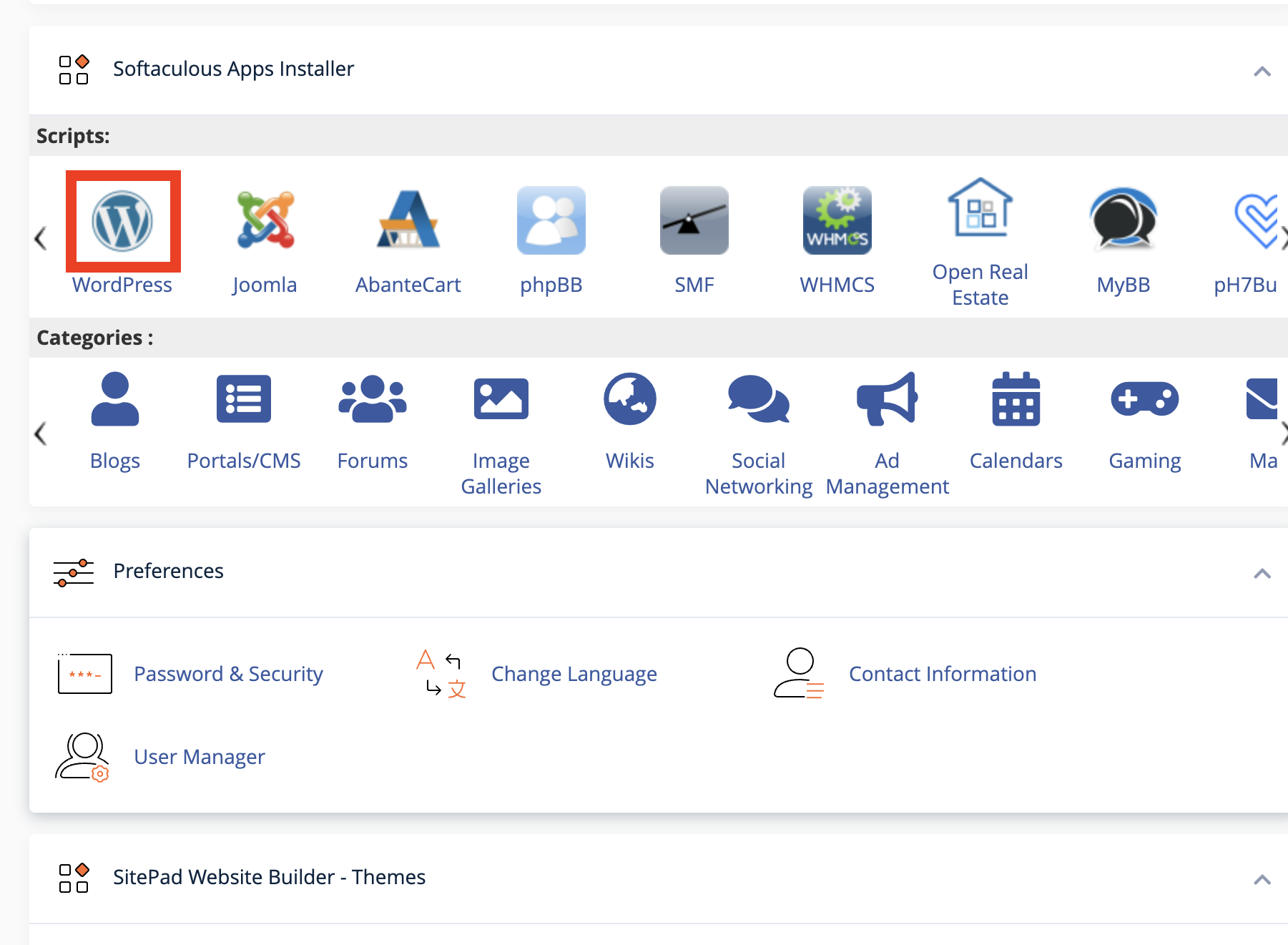
Task: Click the Password & Security icon
Action: coord(84,673)
